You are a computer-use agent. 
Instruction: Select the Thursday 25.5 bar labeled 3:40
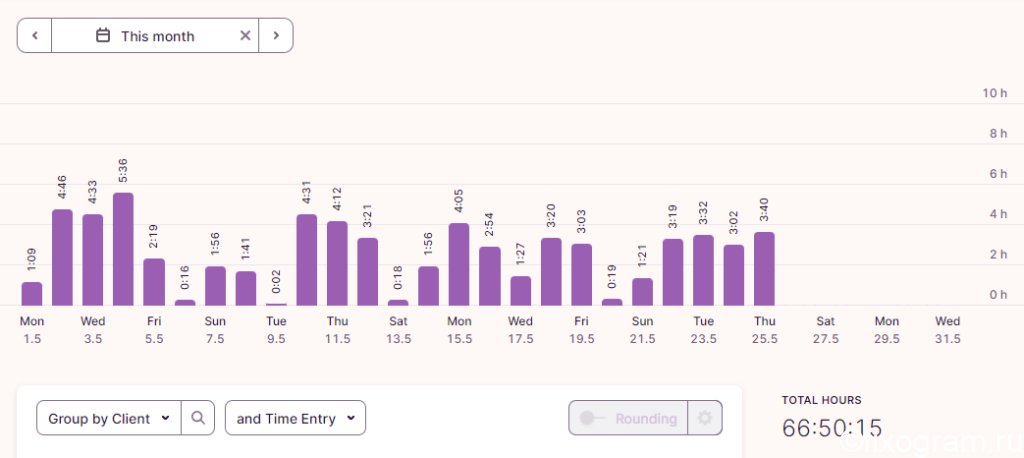tap(764, 269)
